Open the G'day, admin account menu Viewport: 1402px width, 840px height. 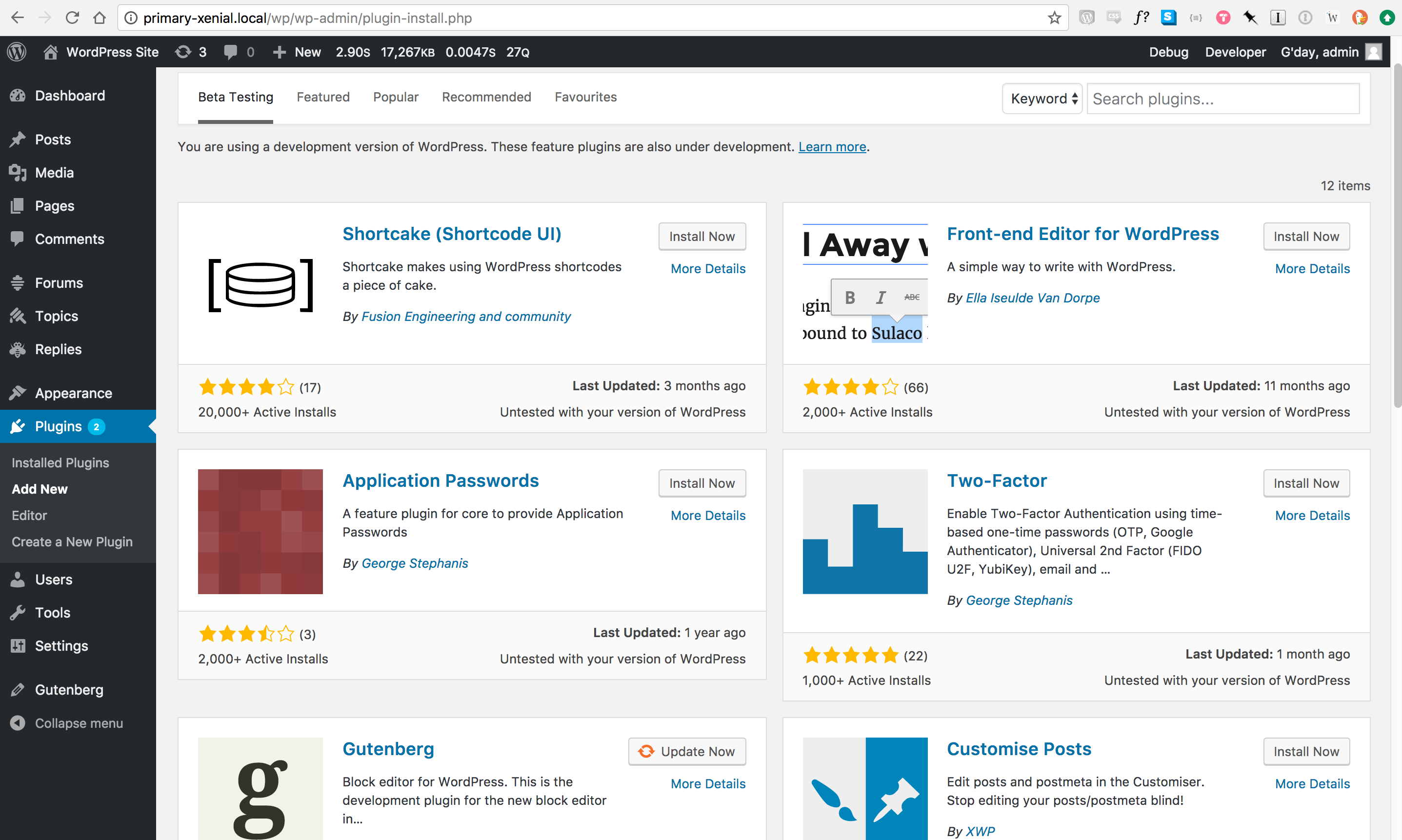(1330, 52)
